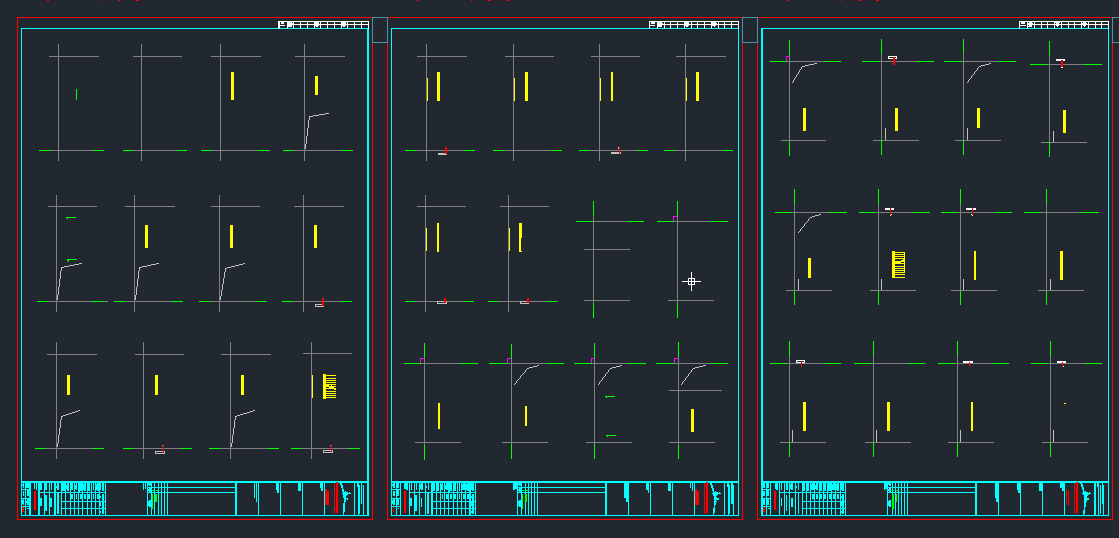Click the white crosshair cursor in middle sheet
1119x538 pixels.
click(691, 282)
